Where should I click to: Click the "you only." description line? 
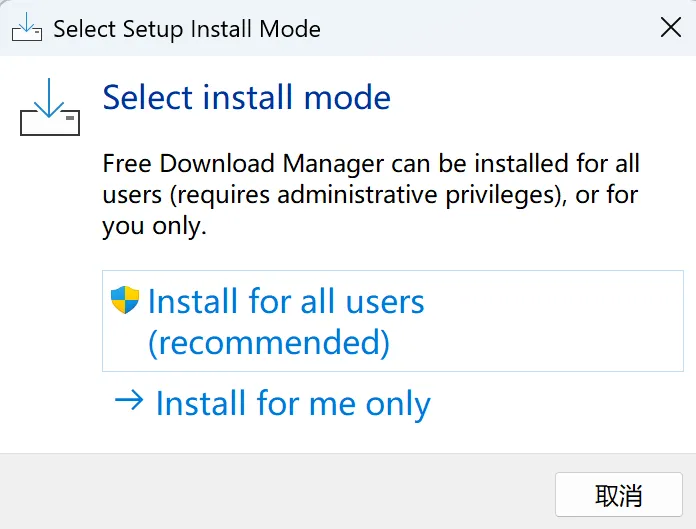pos(154,226)
